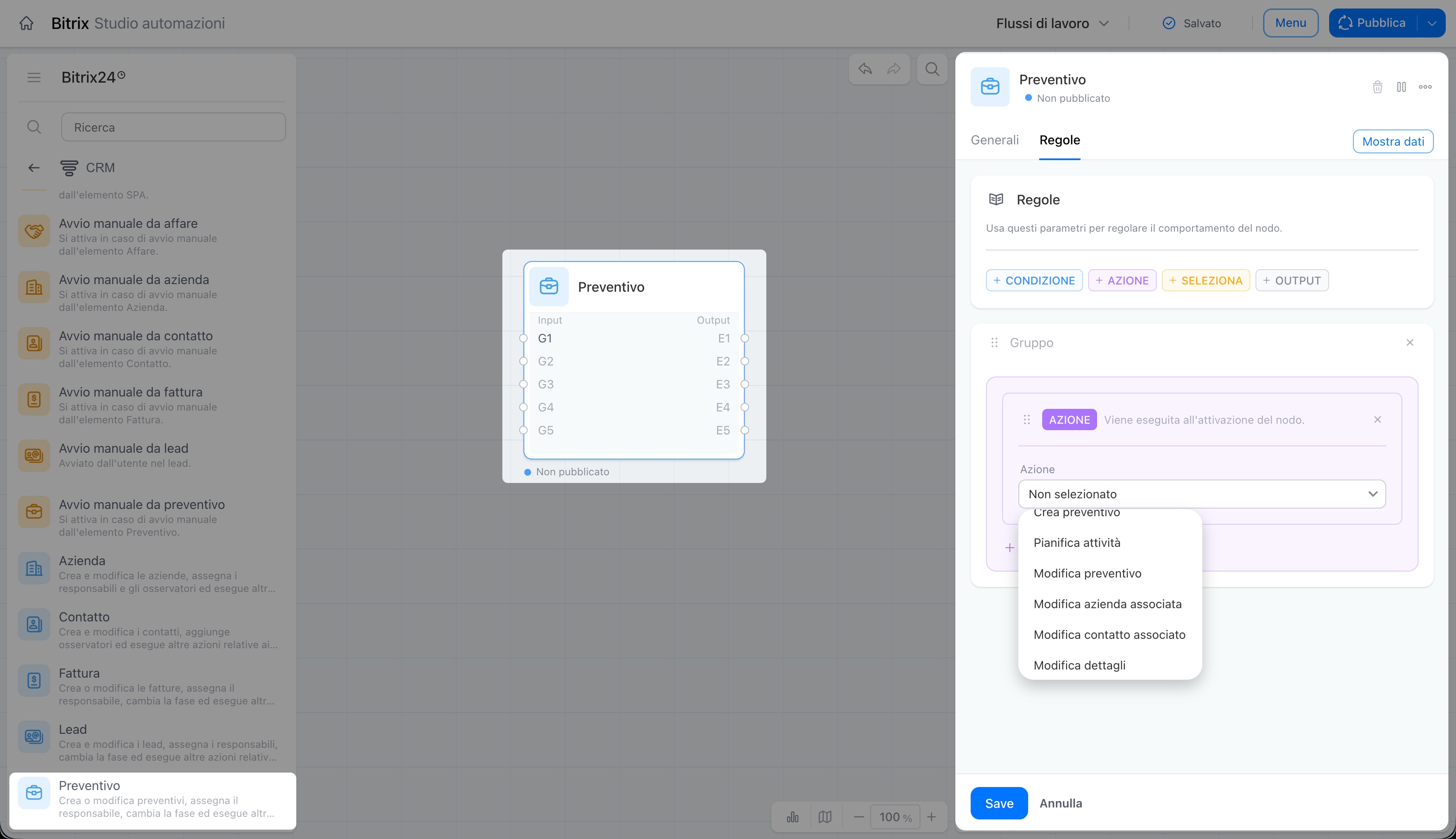The height and width of the screenshot is (839, 1456).
Task: Select 'Modifica dettagli' option
Action: coord(1110,665)
